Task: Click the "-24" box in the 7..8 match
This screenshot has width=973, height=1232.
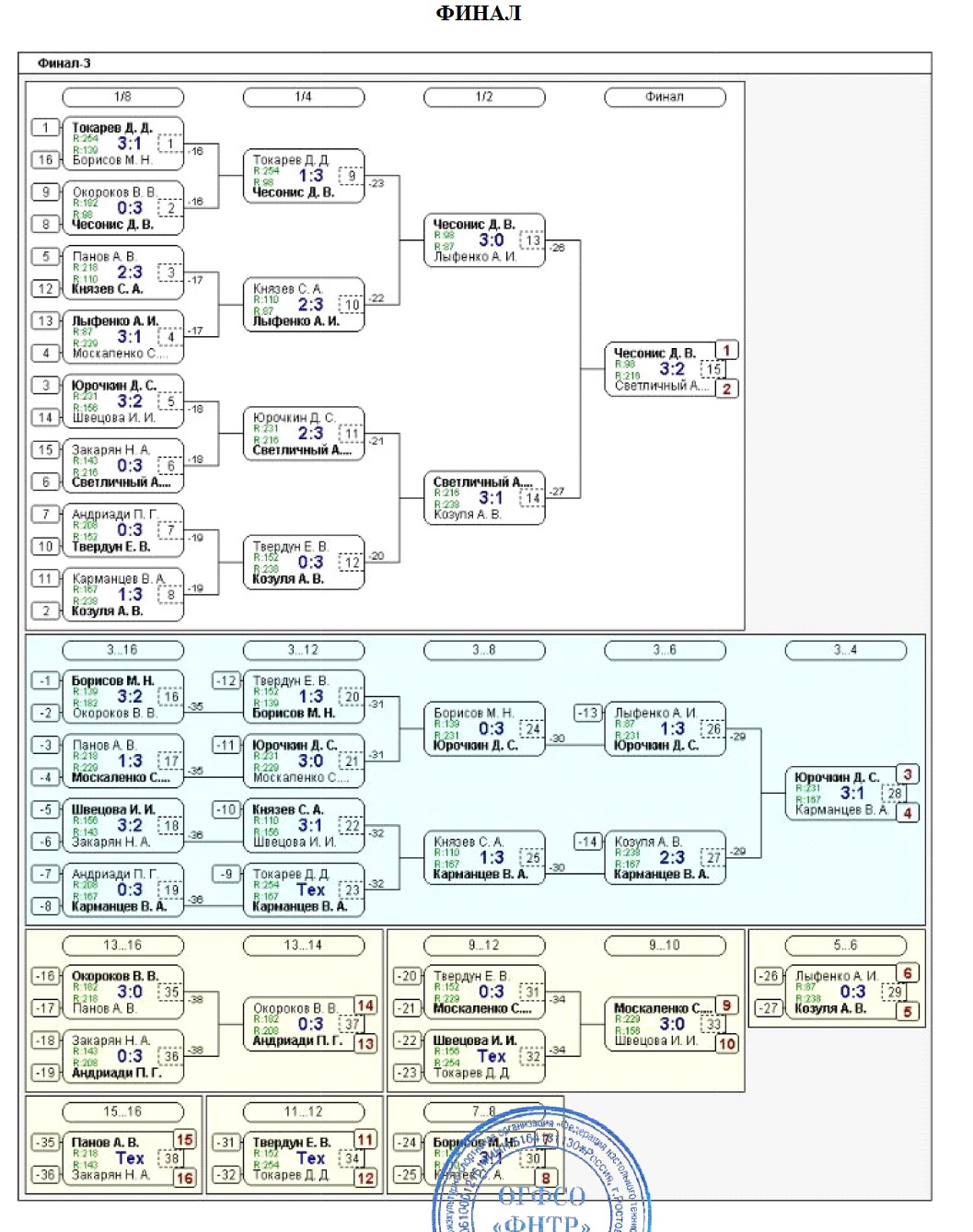Action: tap(407, 1143)
